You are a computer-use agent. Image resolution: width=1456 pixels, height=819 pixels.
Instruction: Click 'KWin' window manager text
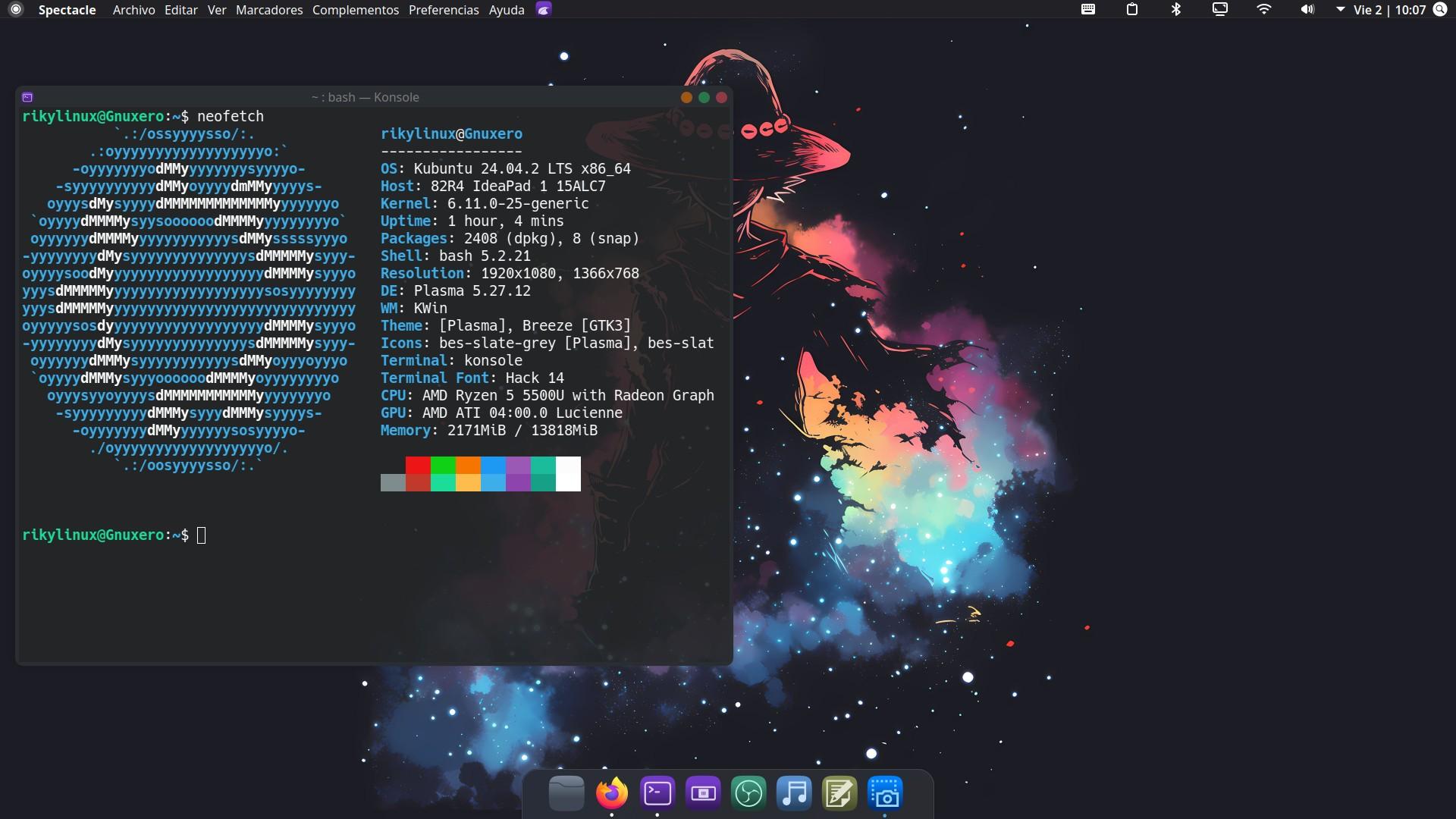tap(431, 308)
